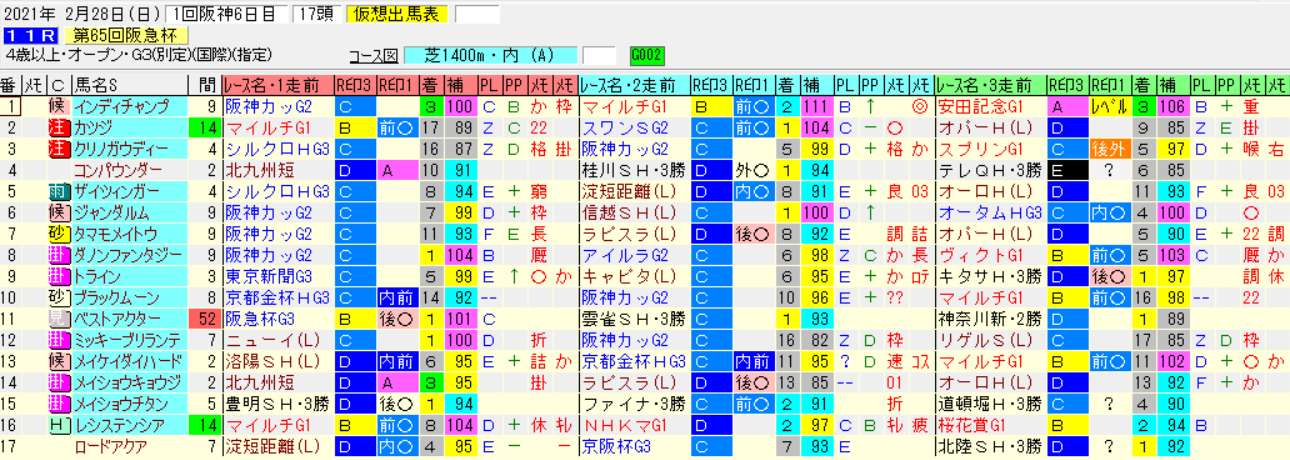Viewport: 1290px width, 460px height.
Task: Click 信越SH(L) race cell
Action: point(634,211)
